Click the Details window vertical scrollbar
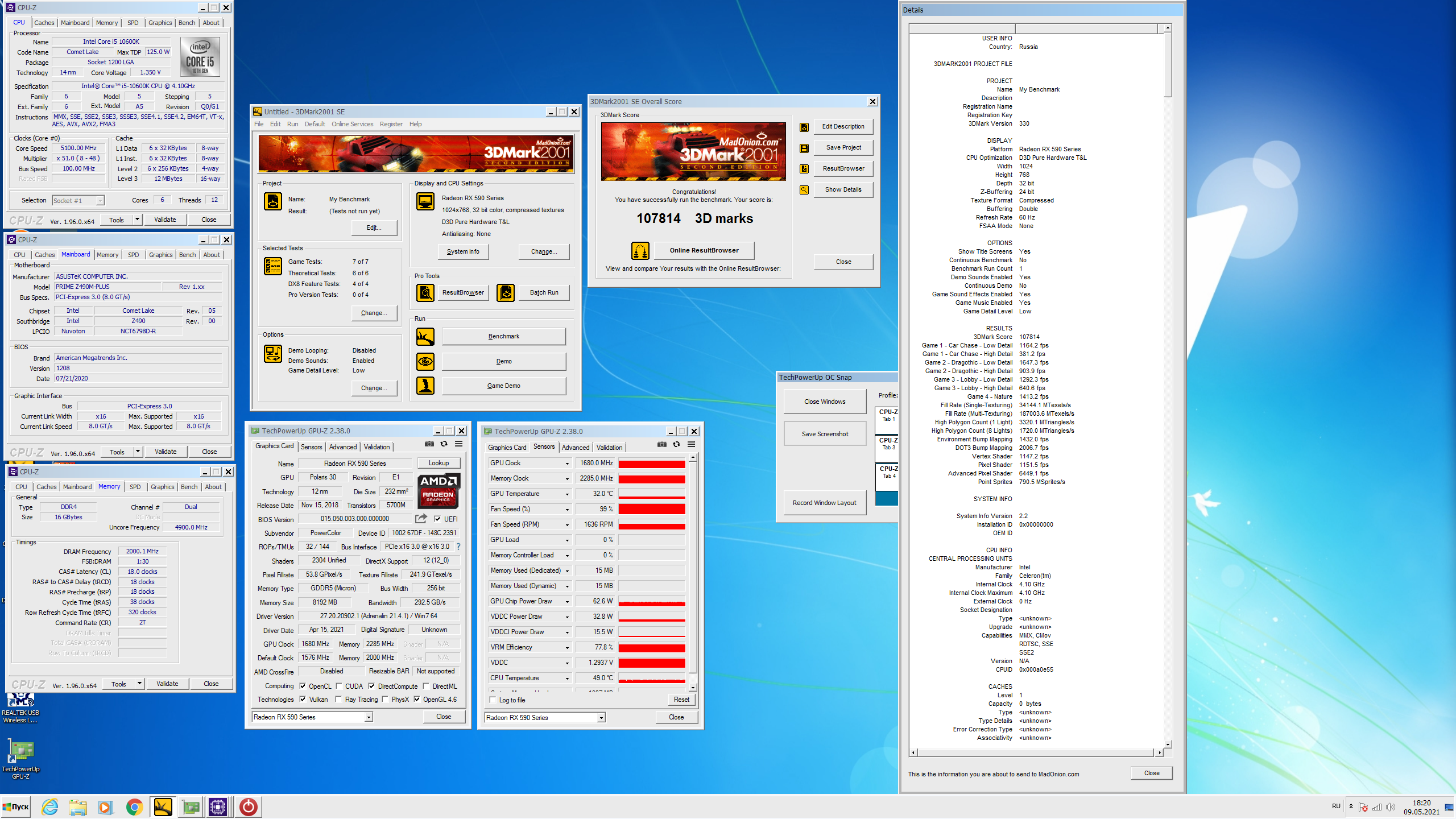1456x819 pixels. [1168, 386]
